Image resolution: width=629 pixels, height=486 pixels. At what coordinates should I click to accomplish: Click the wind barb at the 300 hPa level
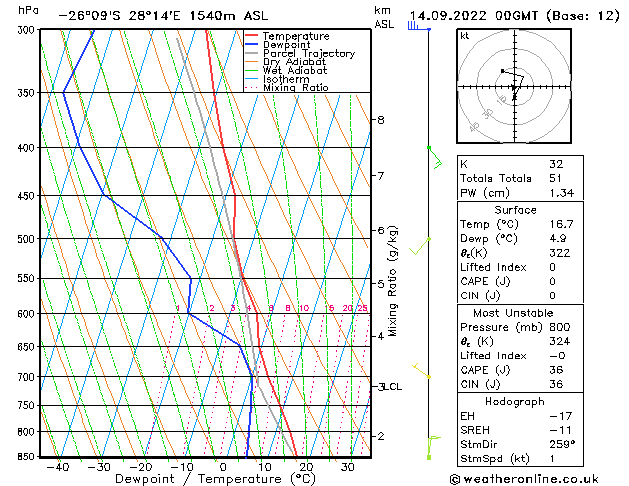416,26
